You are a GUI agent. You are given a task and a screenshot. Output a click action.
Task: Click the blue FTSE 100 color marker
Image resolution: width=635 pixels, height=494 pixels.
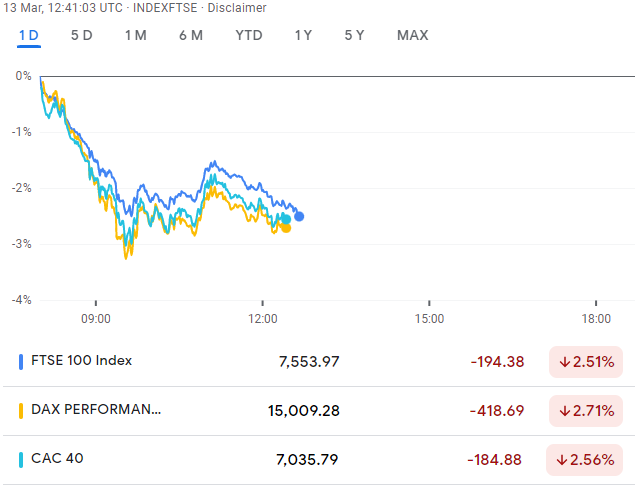(21, 361)
